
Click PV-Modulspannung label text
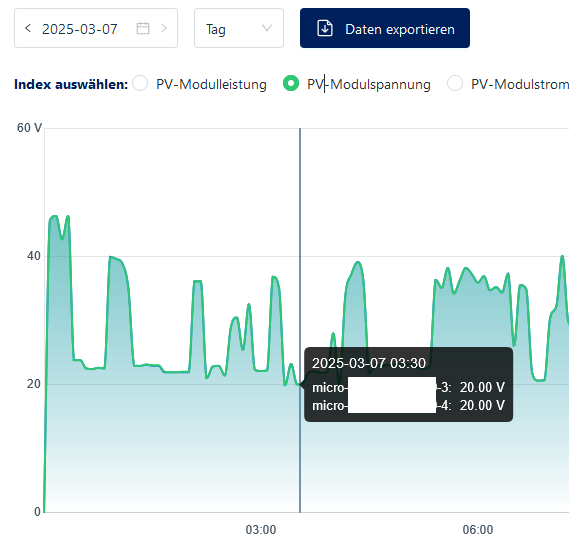click(x=369, y=85)
